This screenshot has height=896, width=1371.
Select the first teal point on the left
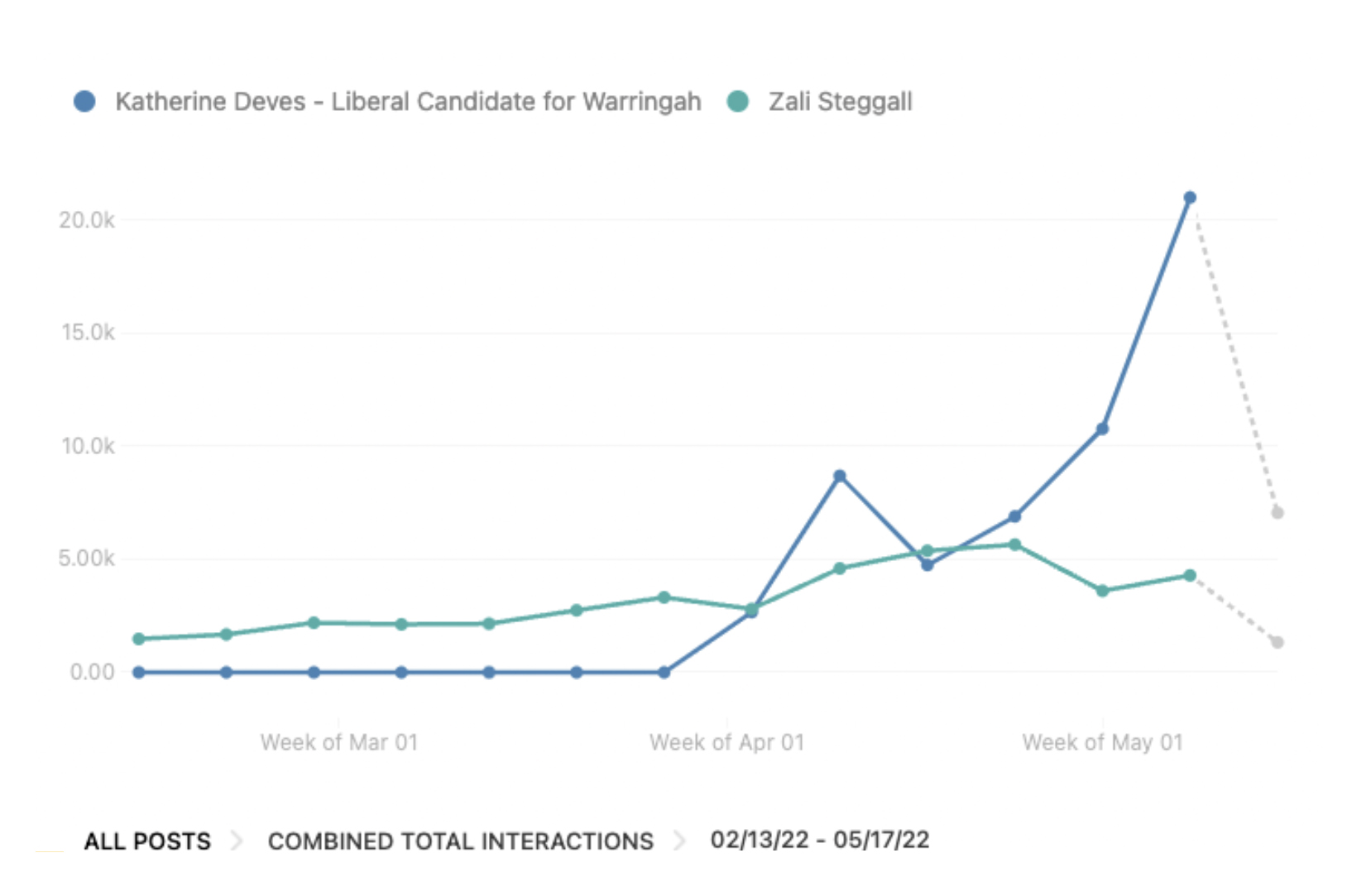139,639
